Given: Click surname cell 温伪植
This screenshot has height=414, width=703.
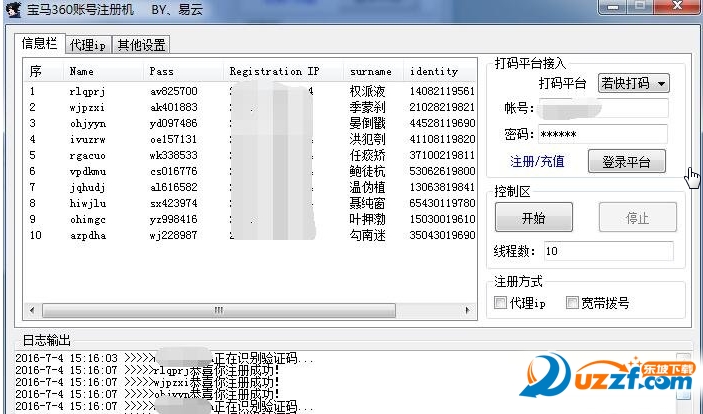Looking at the screenshot, I should [367, 187].
